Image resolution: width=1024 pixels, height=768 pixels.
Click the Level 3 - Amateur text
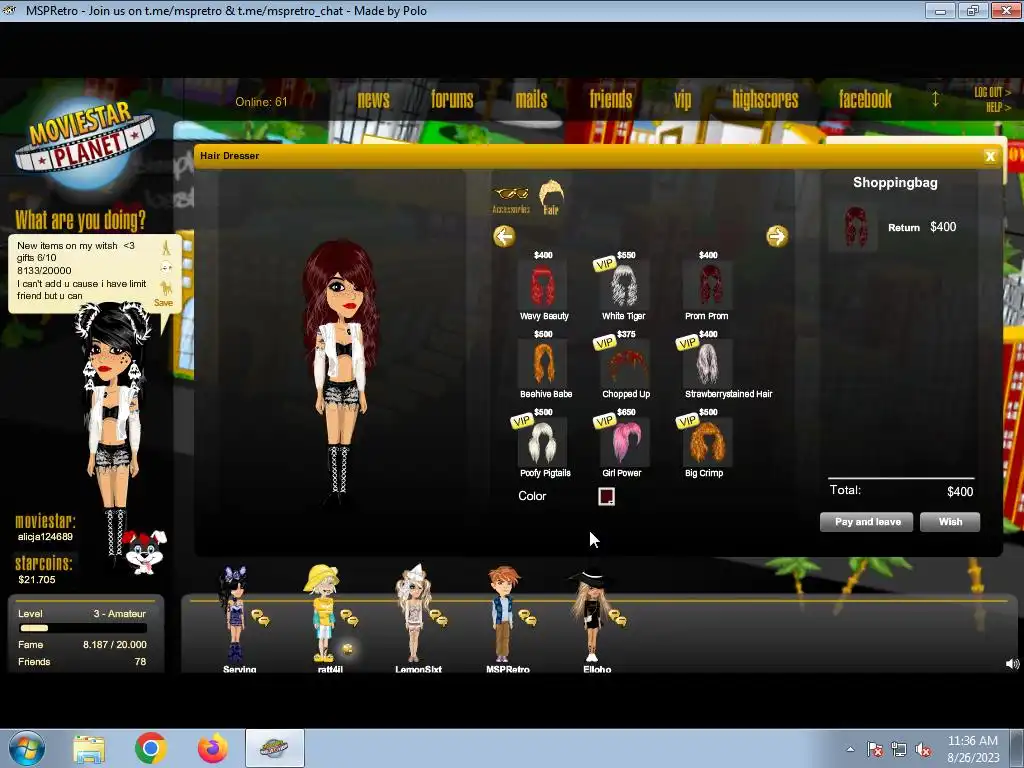(x=120, y=614)
